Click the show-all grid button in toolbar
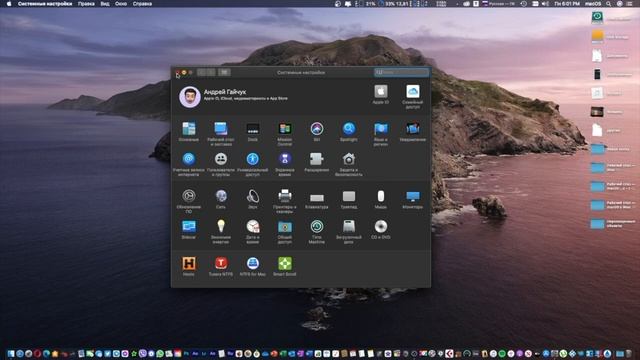This screenshot has height=360, width=640. 224,72
